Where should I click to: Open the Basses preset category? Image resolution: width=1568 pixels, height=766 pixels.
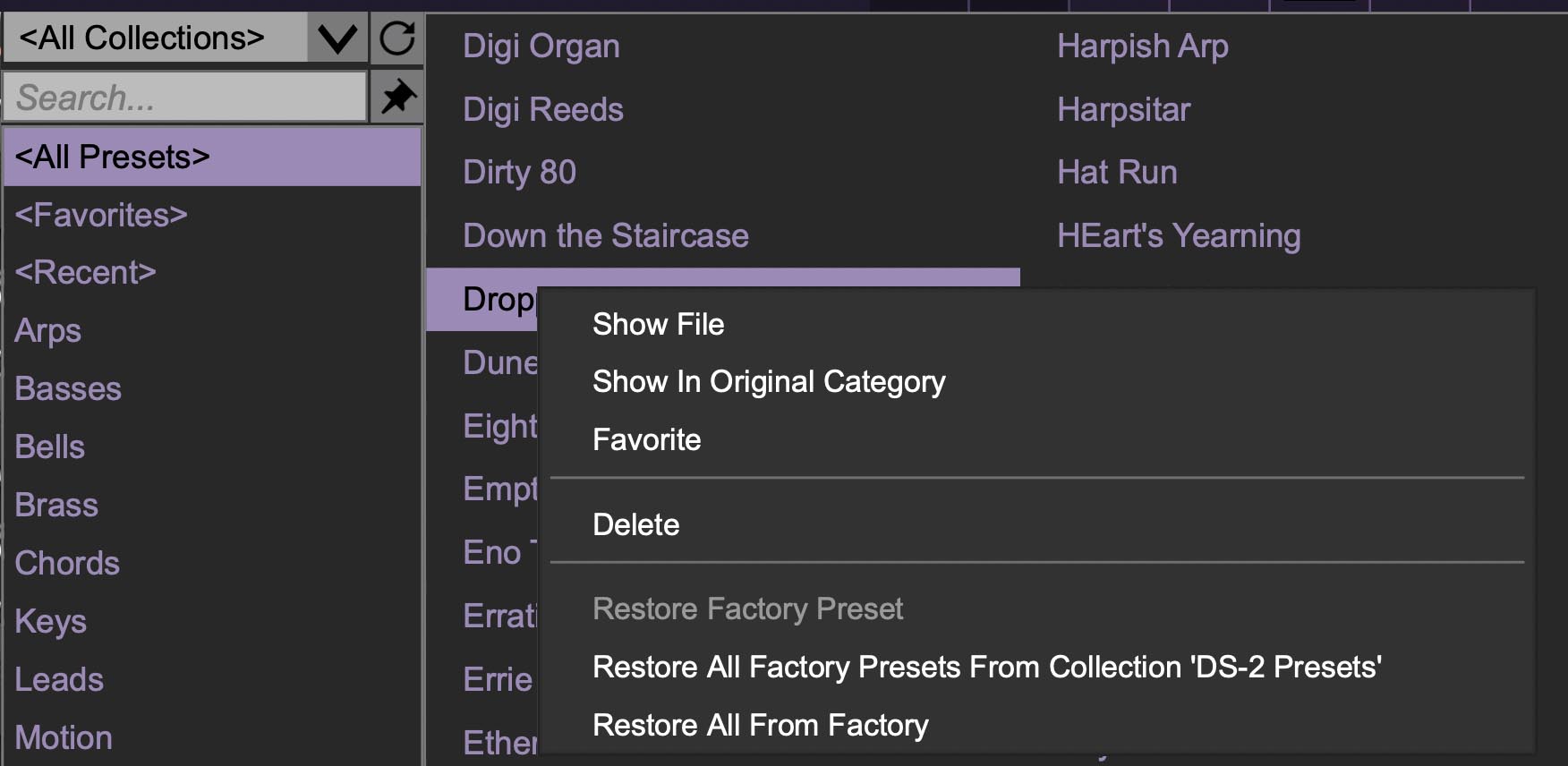pyautogui.click(x=68, y=388)
